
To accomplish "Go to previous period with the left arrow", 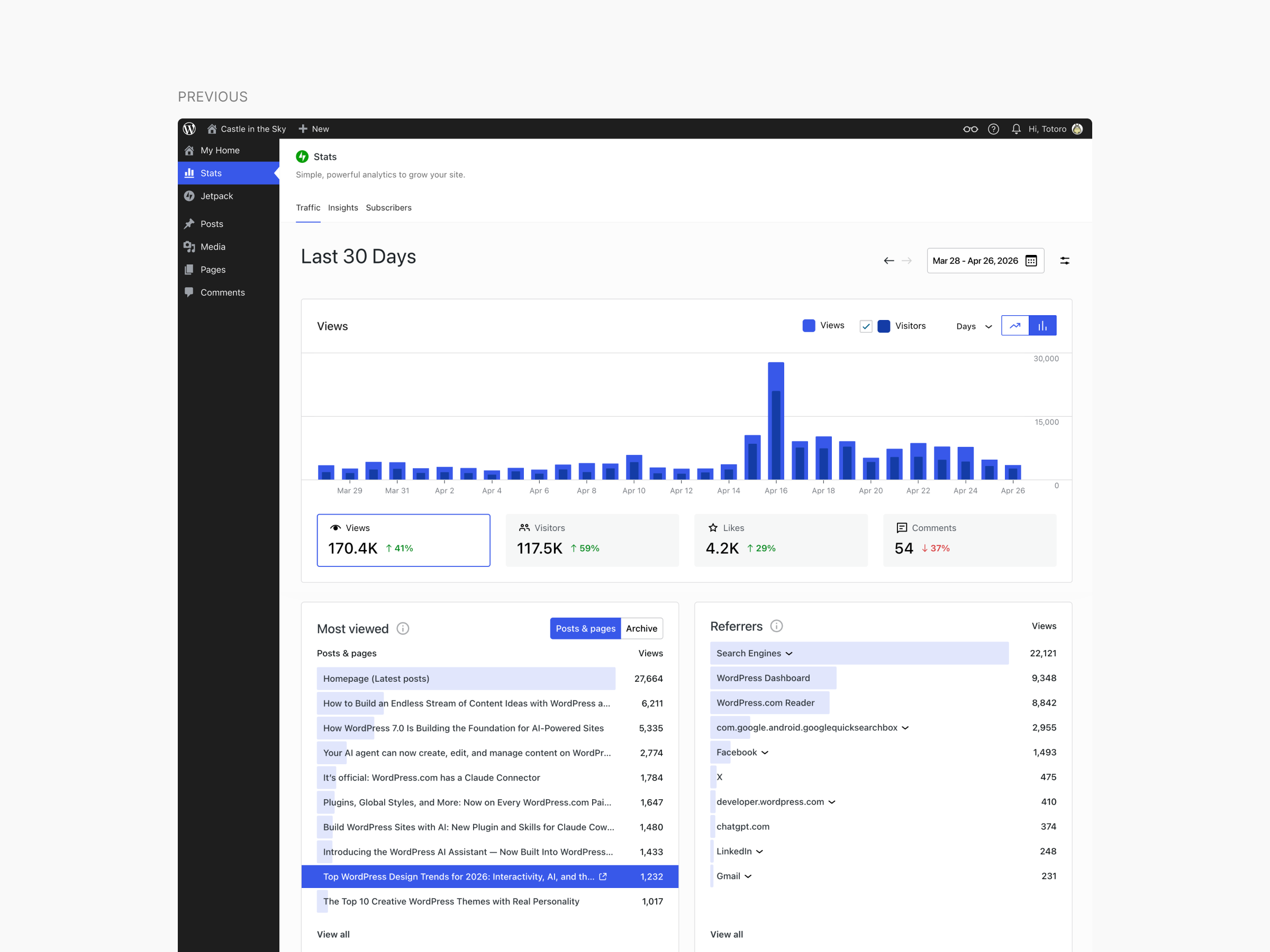I will pyautogui.click(x=888, y=261).
